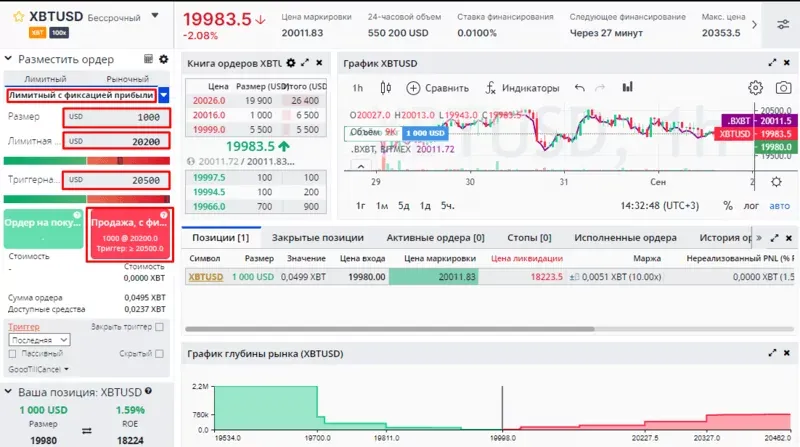
Task: Adjust the slider below trigger price
Action: 87,199
